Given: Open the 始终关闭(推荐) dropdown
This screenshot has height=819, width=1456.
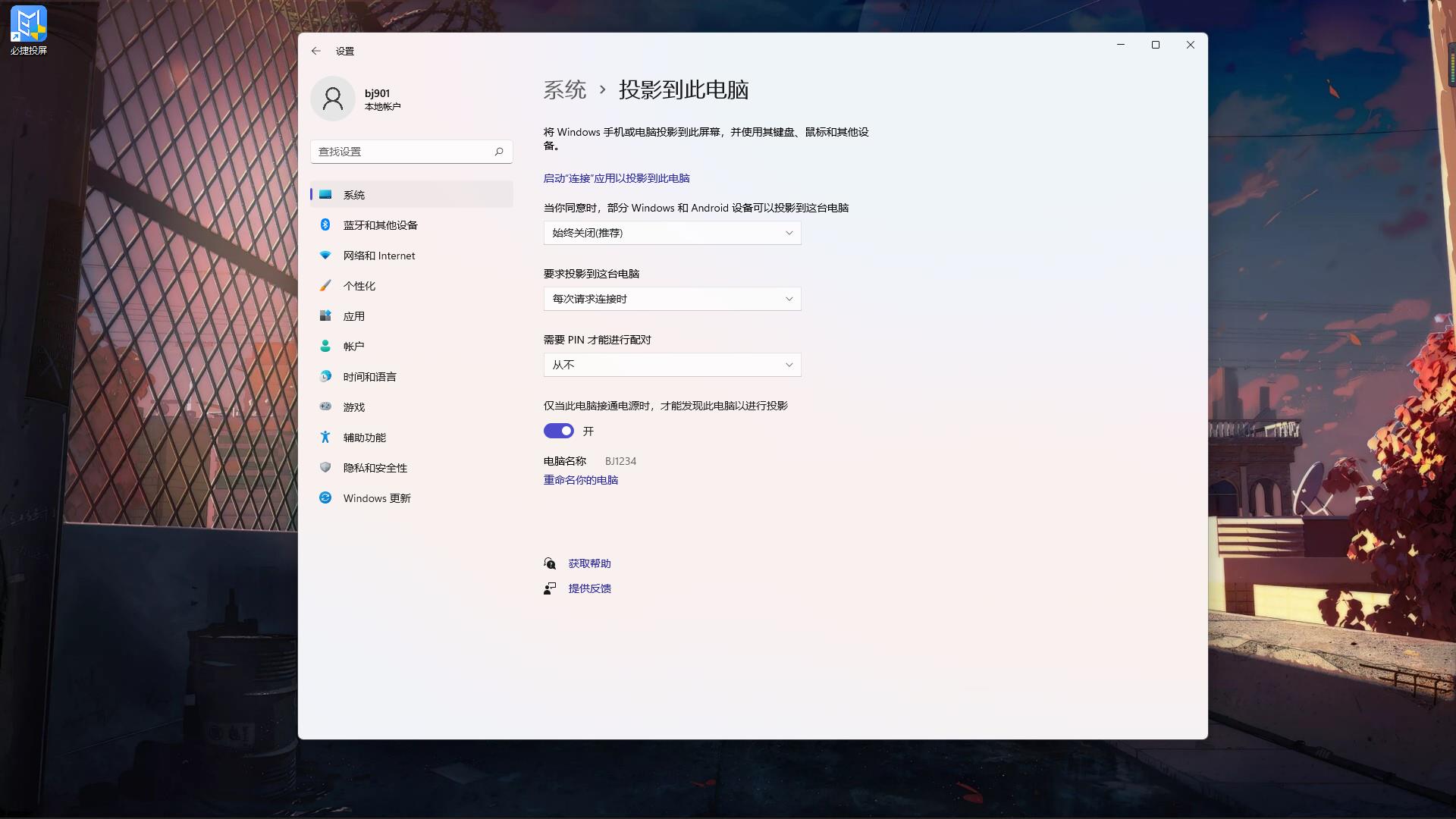Looking at the screenshot, I should click(x=672, y=233).
